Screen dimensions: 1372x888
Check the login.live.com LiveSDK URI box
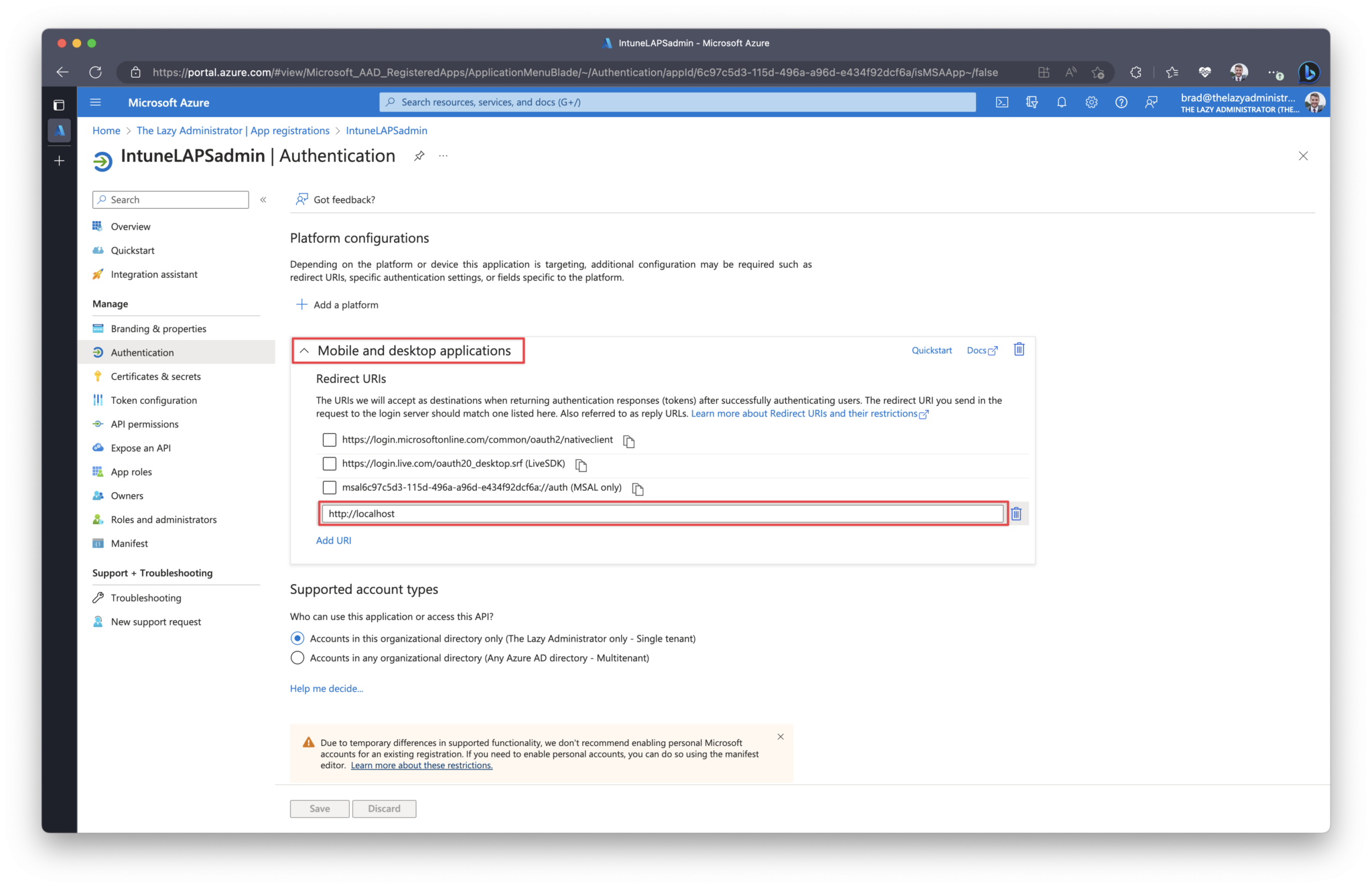(x=329, y=463)
